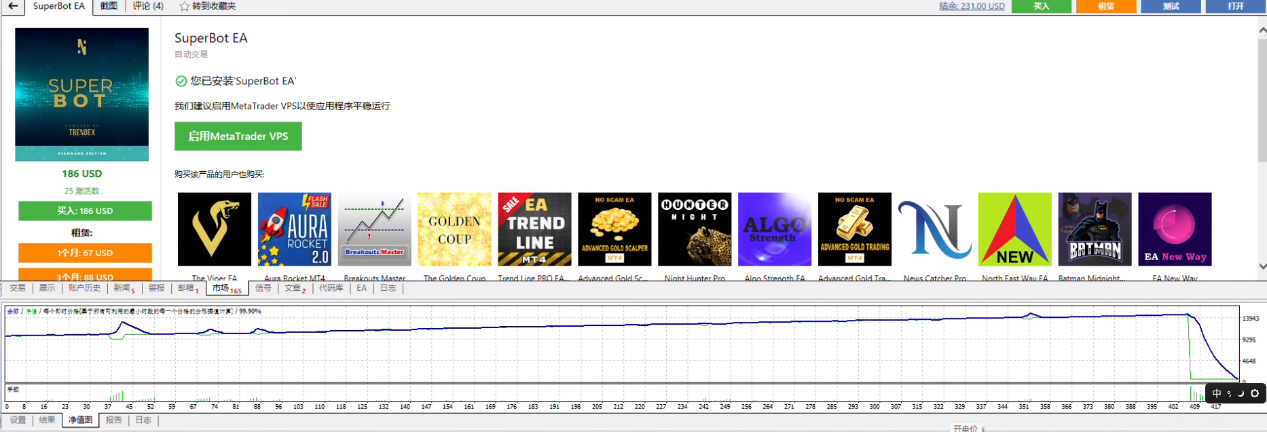Click the SuperBot product cover image
1267x432 pixels.
(x=82, y=94)
